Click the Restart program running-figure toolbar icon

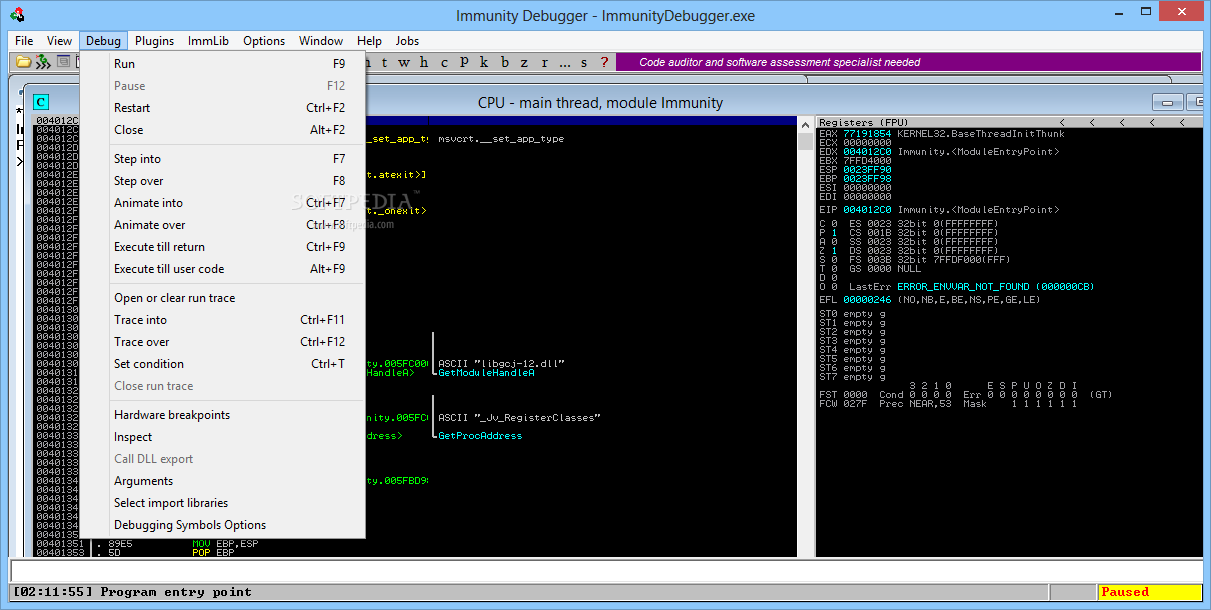(42, 62)
